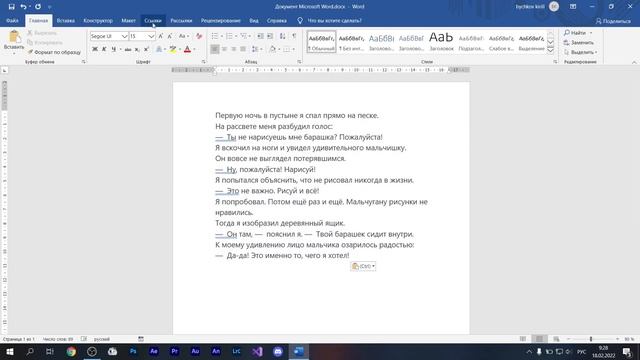Click the align right icon
640x360 pixels.
(x=233, y=49)
